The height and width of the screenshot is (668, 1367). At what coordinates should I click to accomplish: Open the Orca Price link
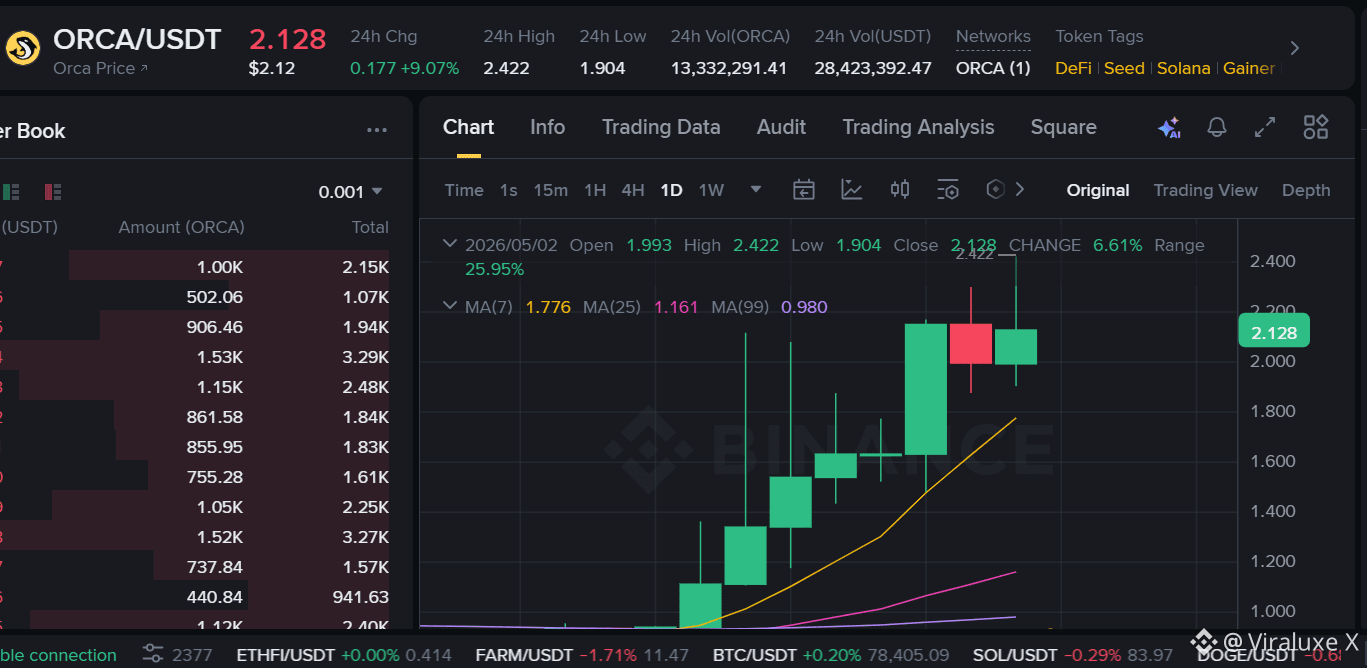(100, 68)
